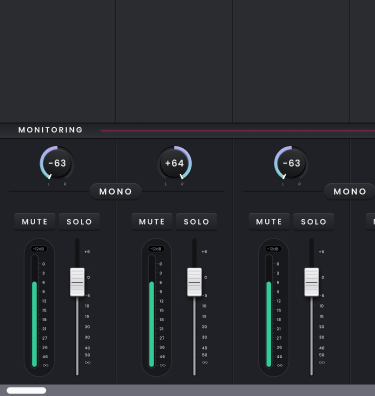Click the first channel pan knob showing -63

[57, 163]
